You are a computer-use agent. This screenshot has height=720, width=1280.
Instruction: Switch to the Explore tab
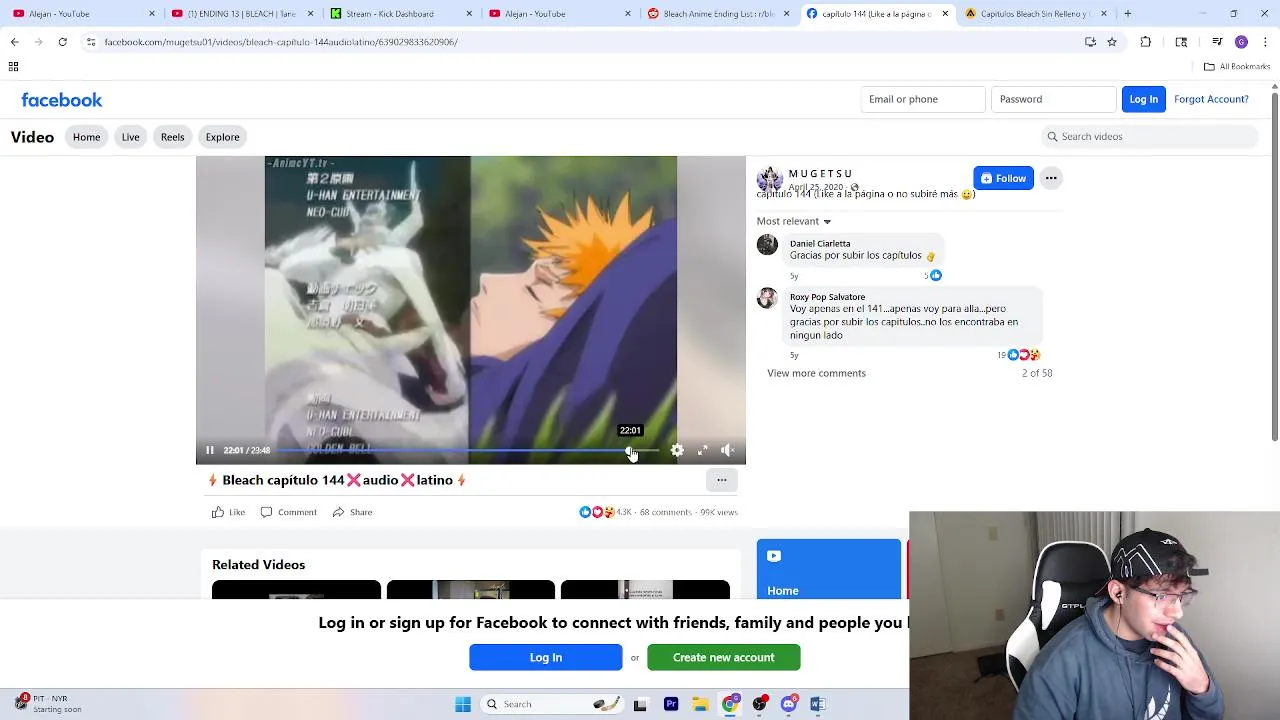click(x=222, y=137)
